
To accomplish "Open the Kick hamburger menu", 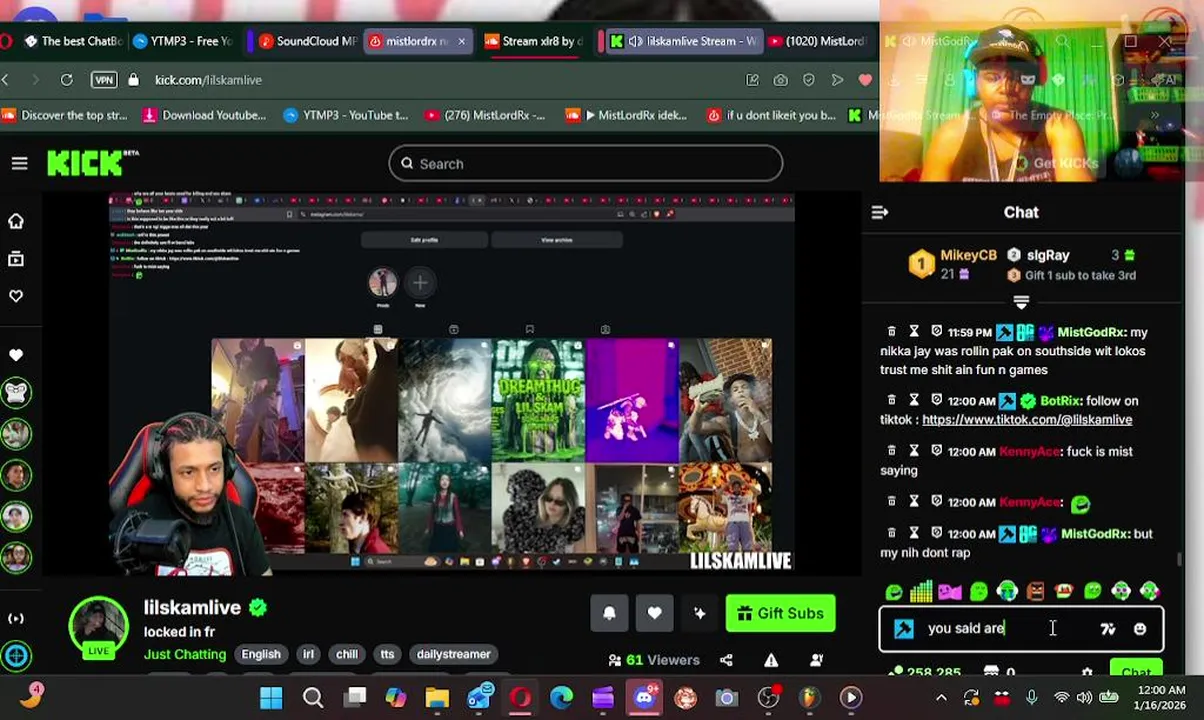I will click(x=19, y=163).
